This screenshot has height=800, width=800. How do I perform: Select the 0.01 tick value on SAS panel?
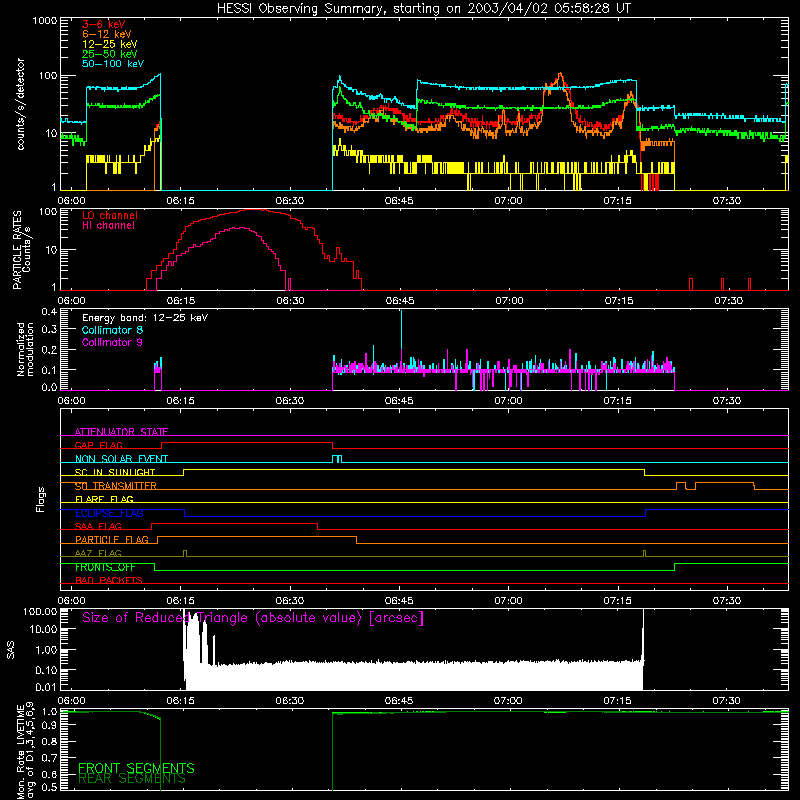[x=46, y=687]
